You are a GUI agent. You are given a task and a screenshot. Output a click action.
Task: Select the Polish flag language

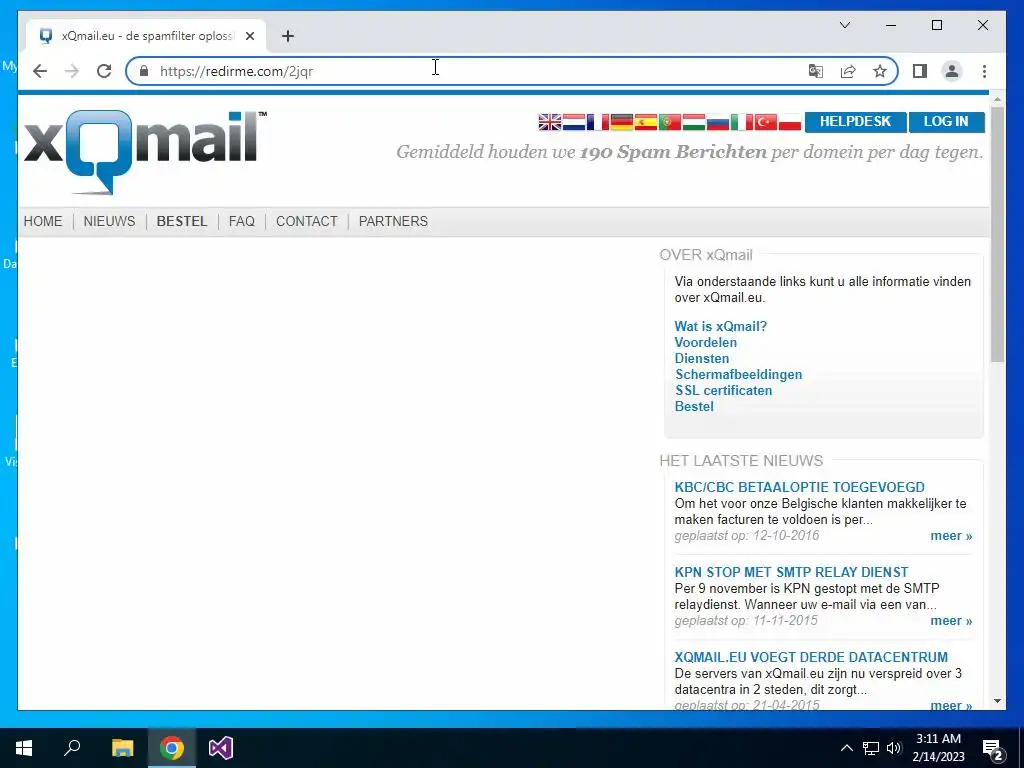pos(790,122)
